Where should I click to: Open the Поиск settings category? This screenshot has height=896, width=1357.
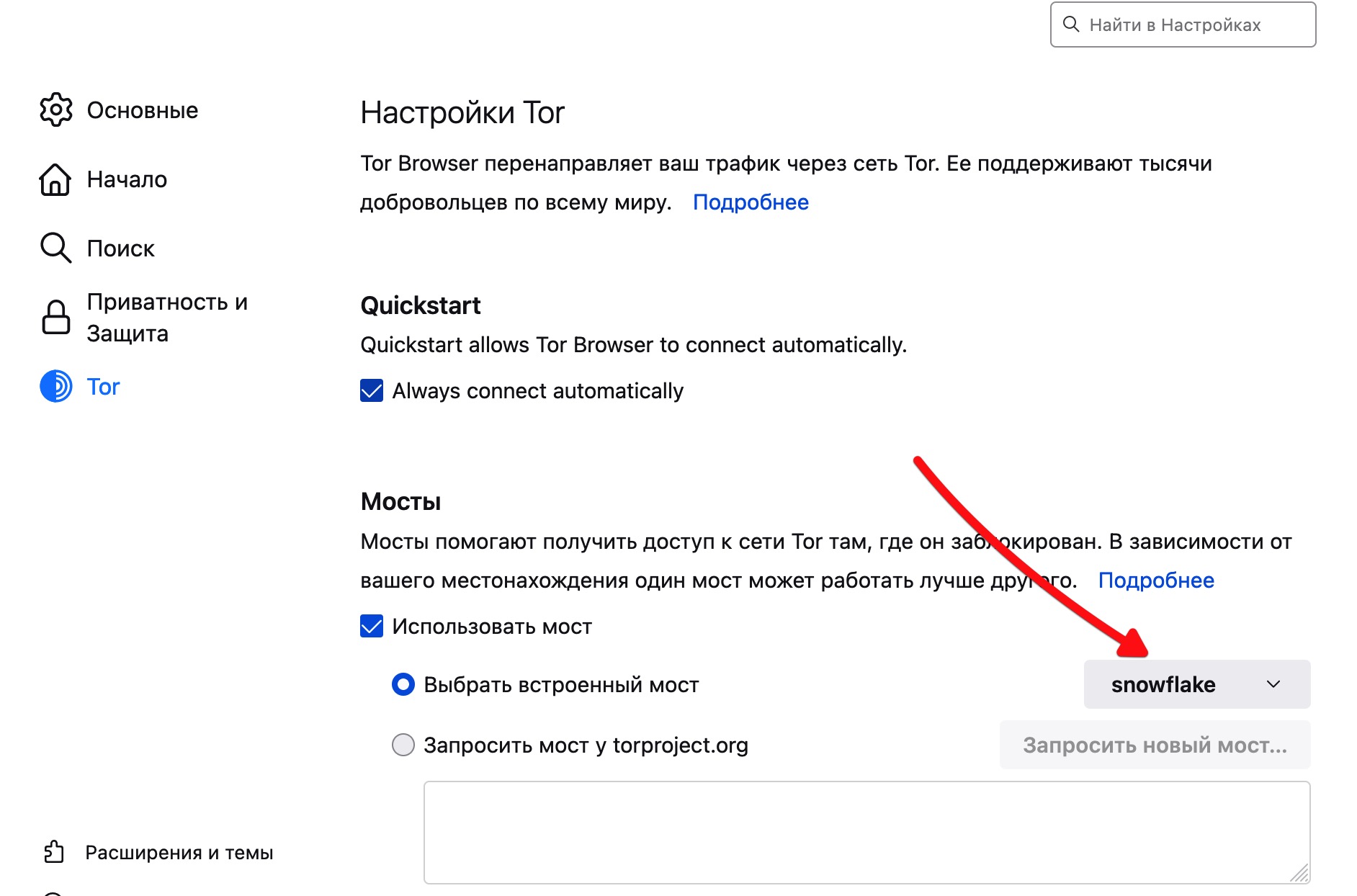(120, 248)
